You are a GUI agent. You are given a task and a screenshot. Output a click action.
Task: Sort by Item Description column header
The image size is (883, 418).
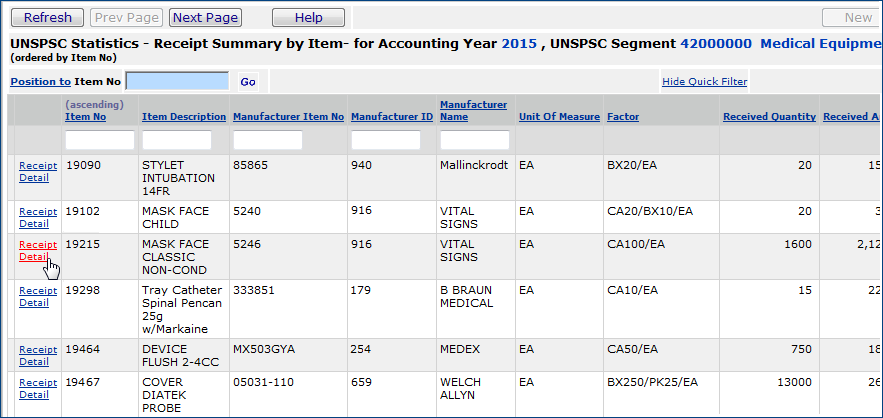pos(184,117)
